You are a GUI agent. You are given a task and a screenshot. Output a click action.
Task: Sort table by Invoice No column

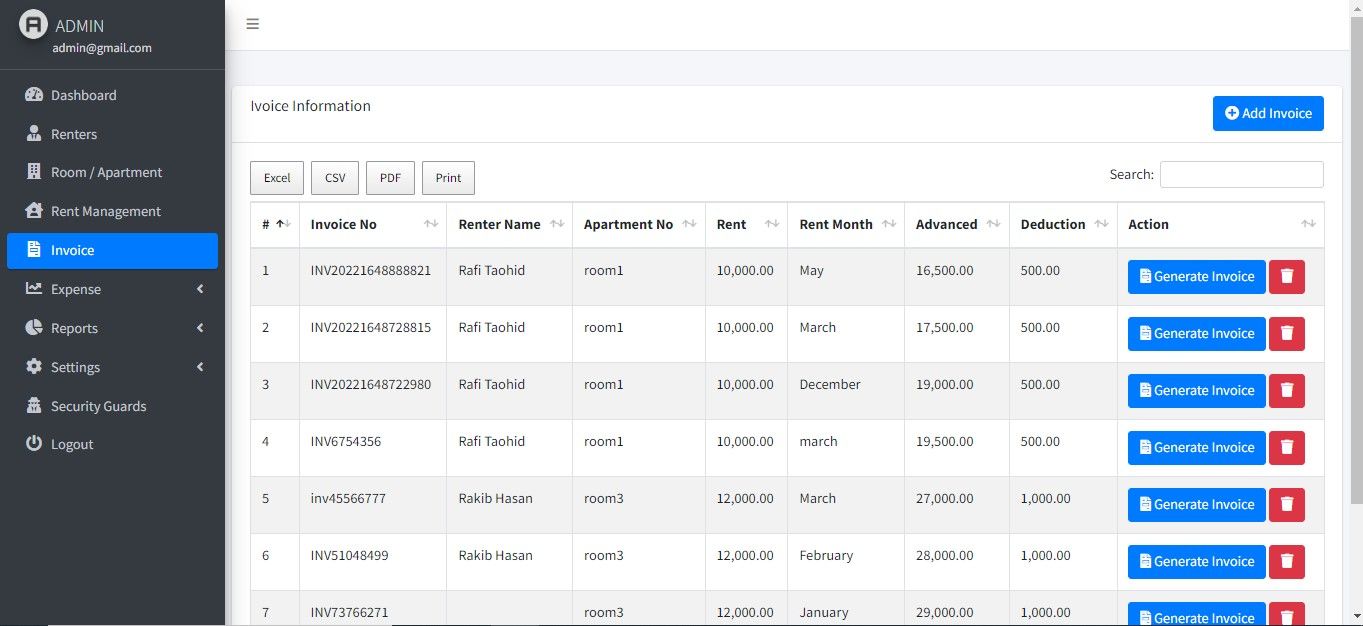click(373, 225)
